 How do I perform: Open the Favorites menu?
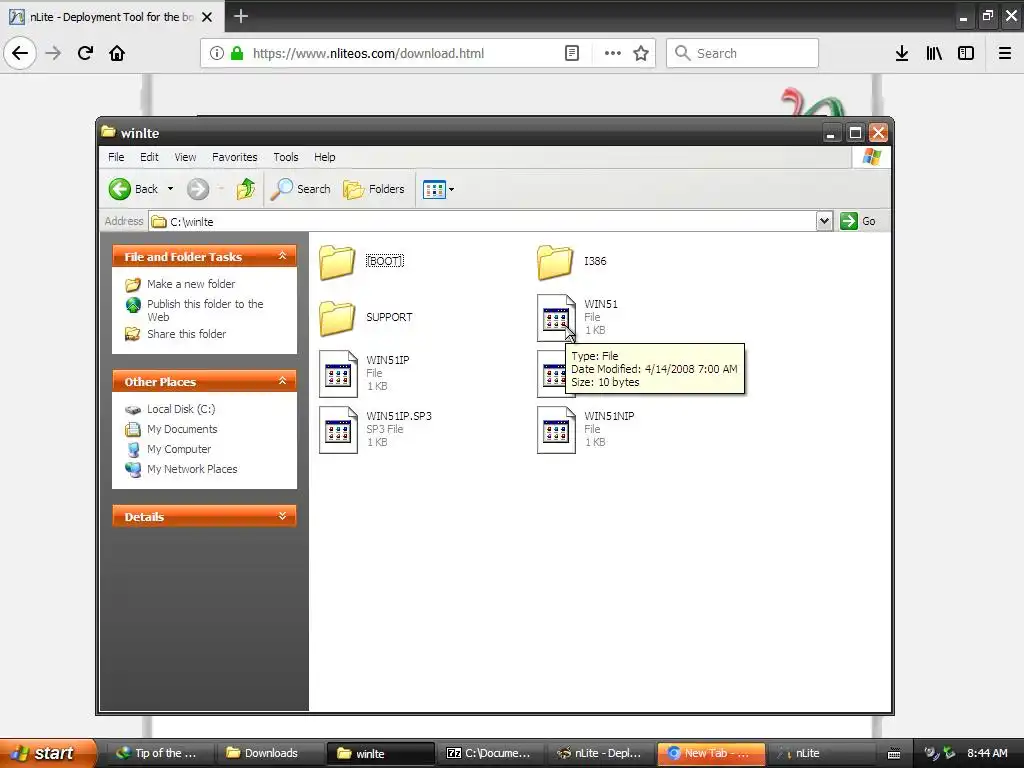coord(234,157)
